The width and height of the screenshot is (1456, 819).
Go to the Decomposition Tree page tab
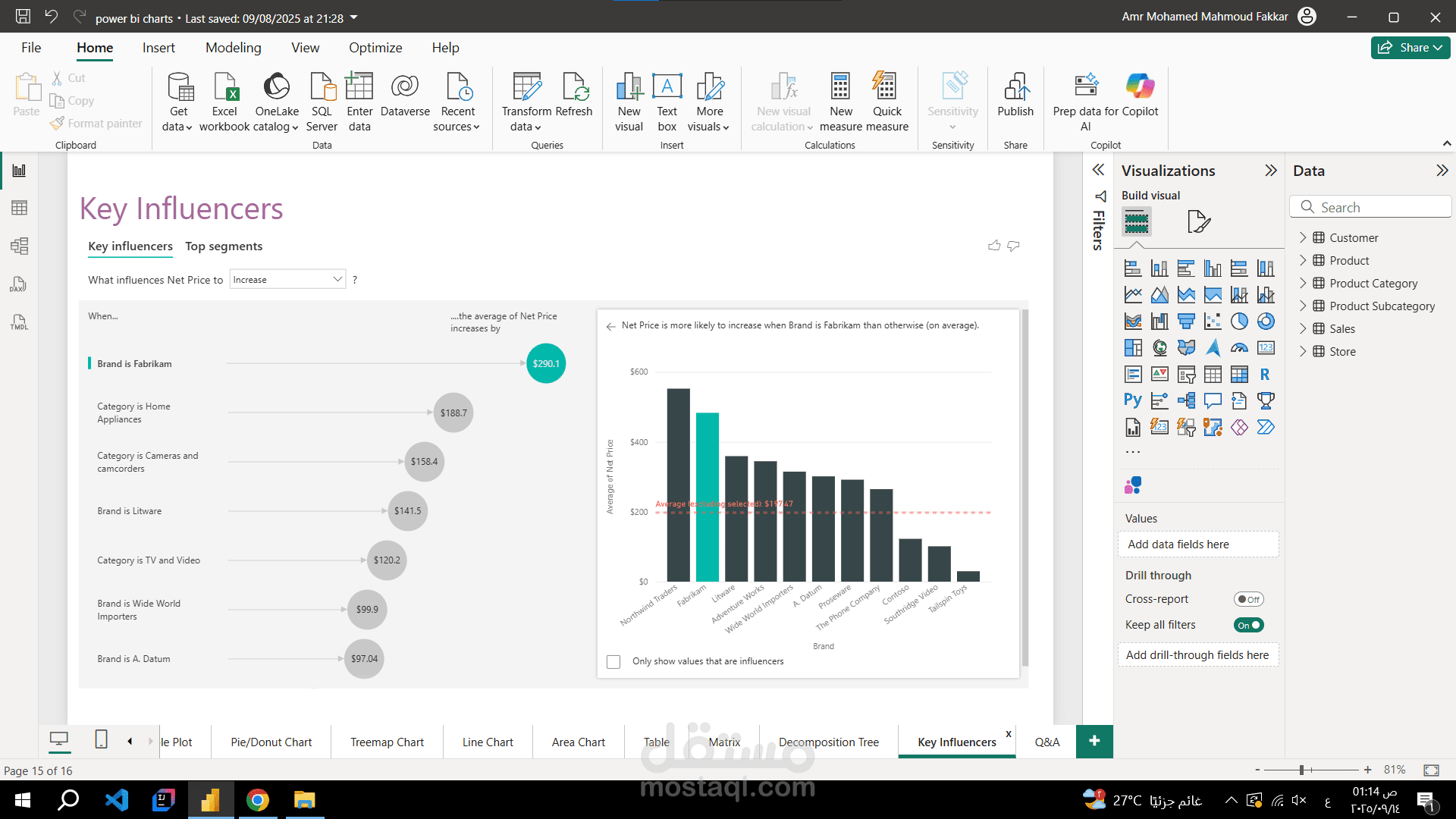click(829, 742)
